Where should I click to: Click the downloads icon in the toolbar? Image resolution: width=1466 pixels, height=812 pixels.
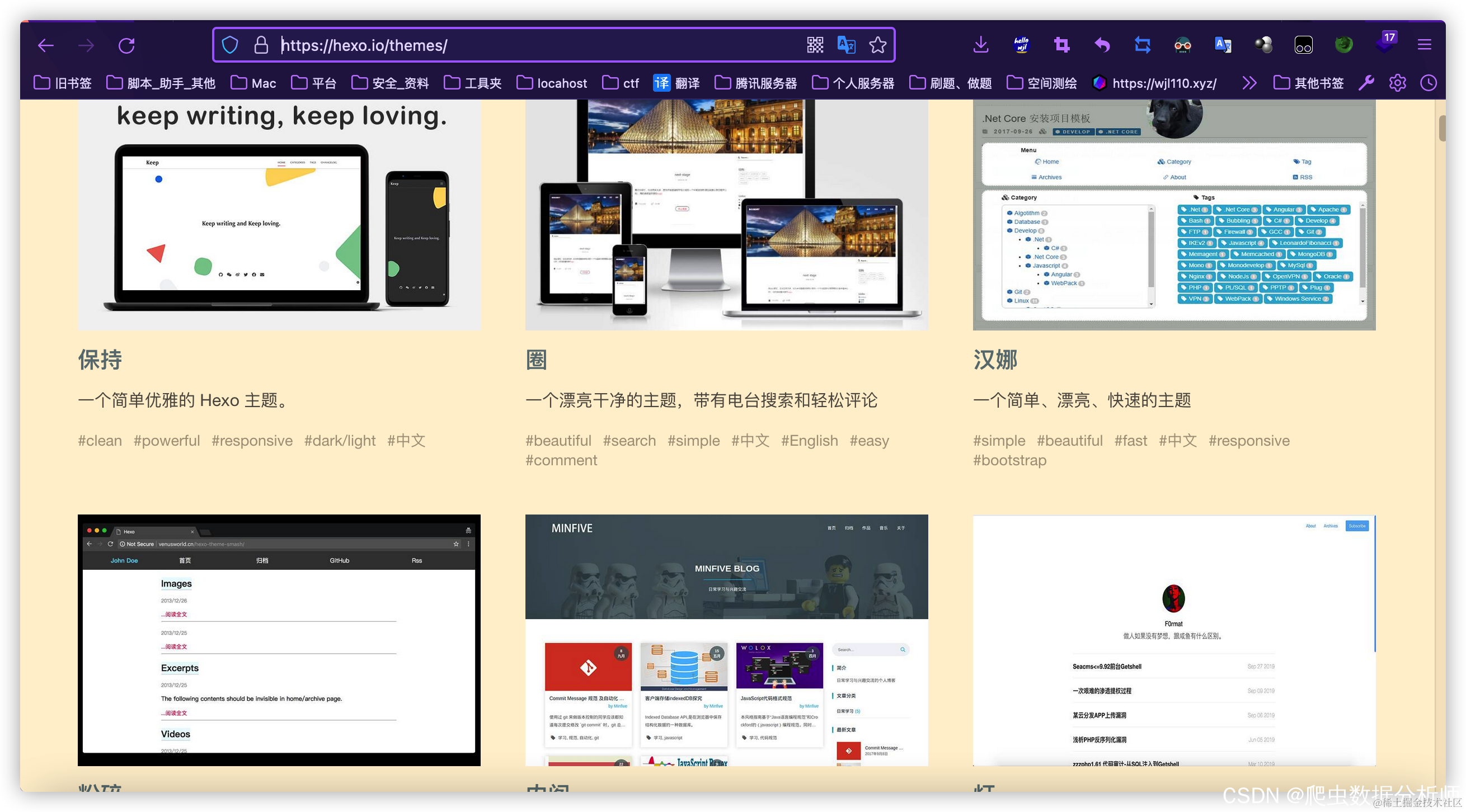tap(980, 45)
